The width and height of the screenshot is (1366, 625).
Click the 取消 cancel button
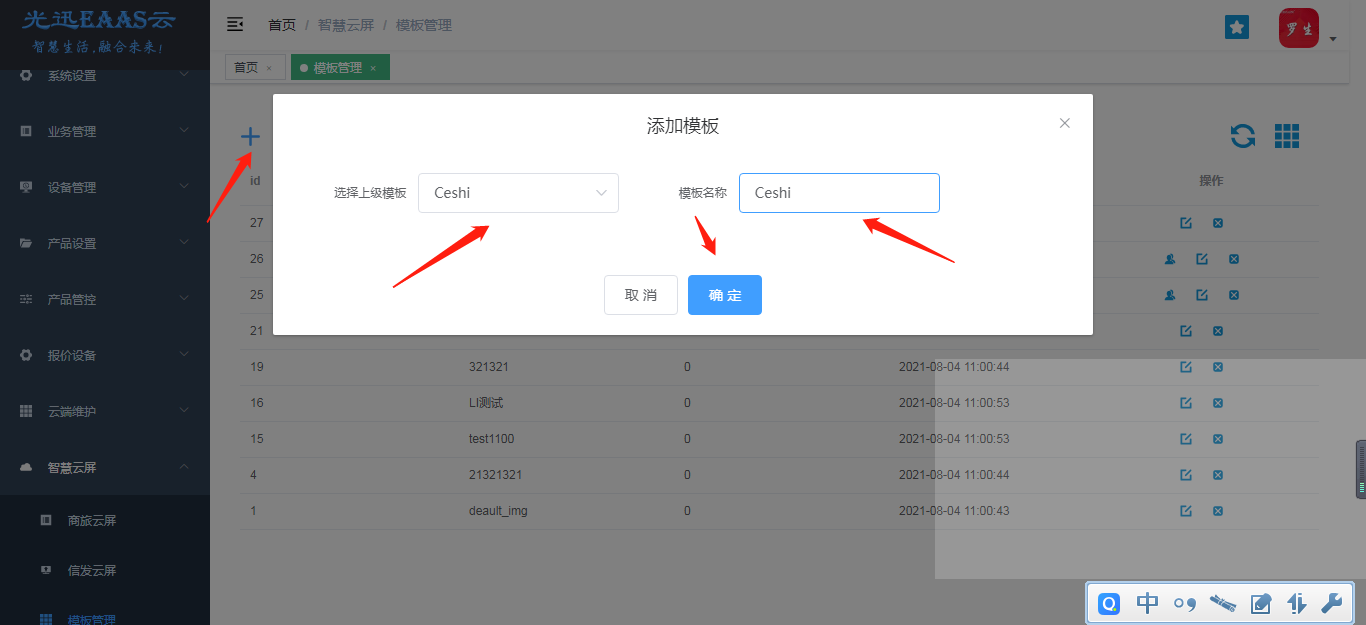(641, 295)
